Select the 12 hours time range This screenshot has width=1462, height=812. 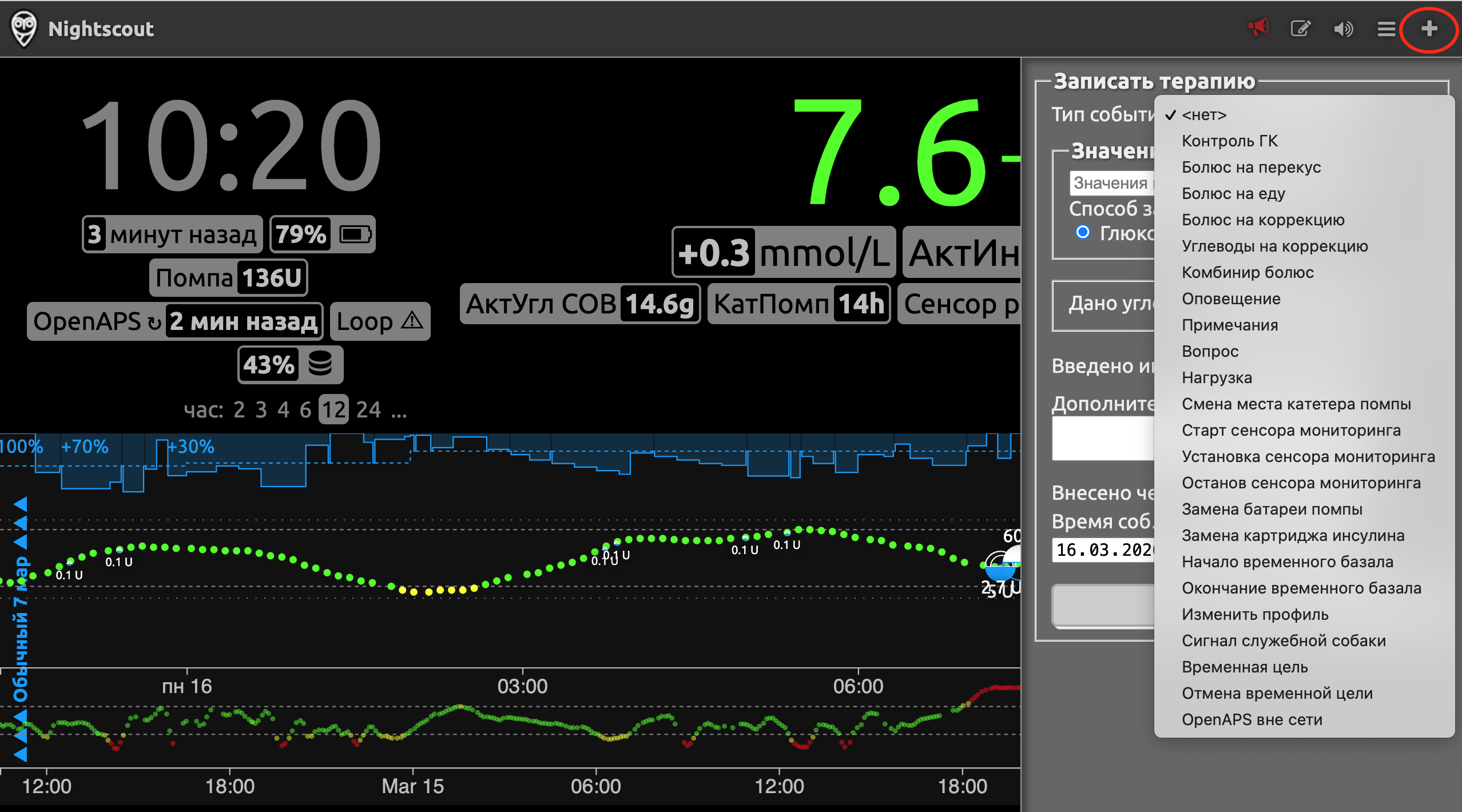coord(333,410)
